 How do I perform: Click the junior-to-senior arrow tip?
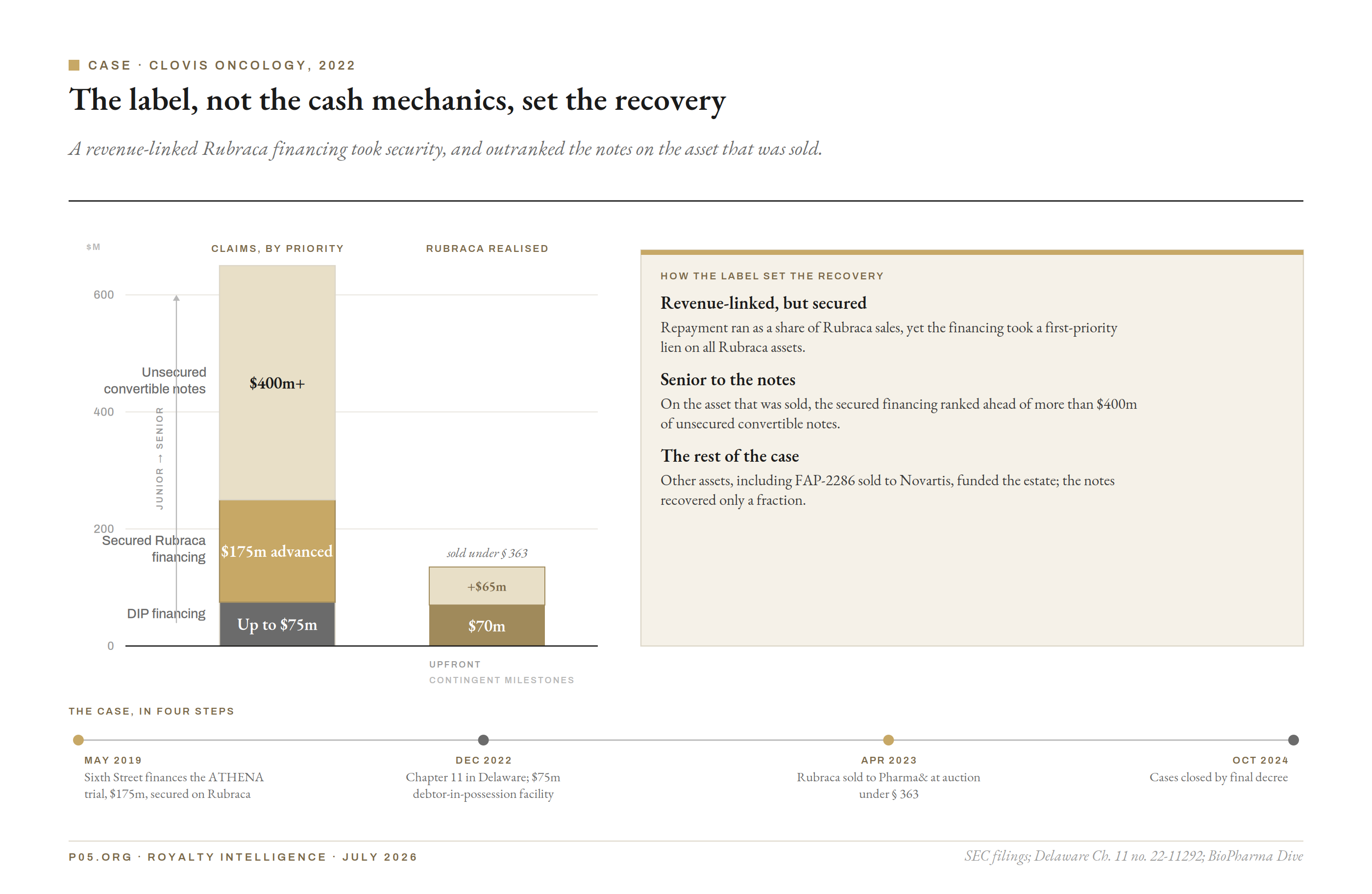pos(176,298)
